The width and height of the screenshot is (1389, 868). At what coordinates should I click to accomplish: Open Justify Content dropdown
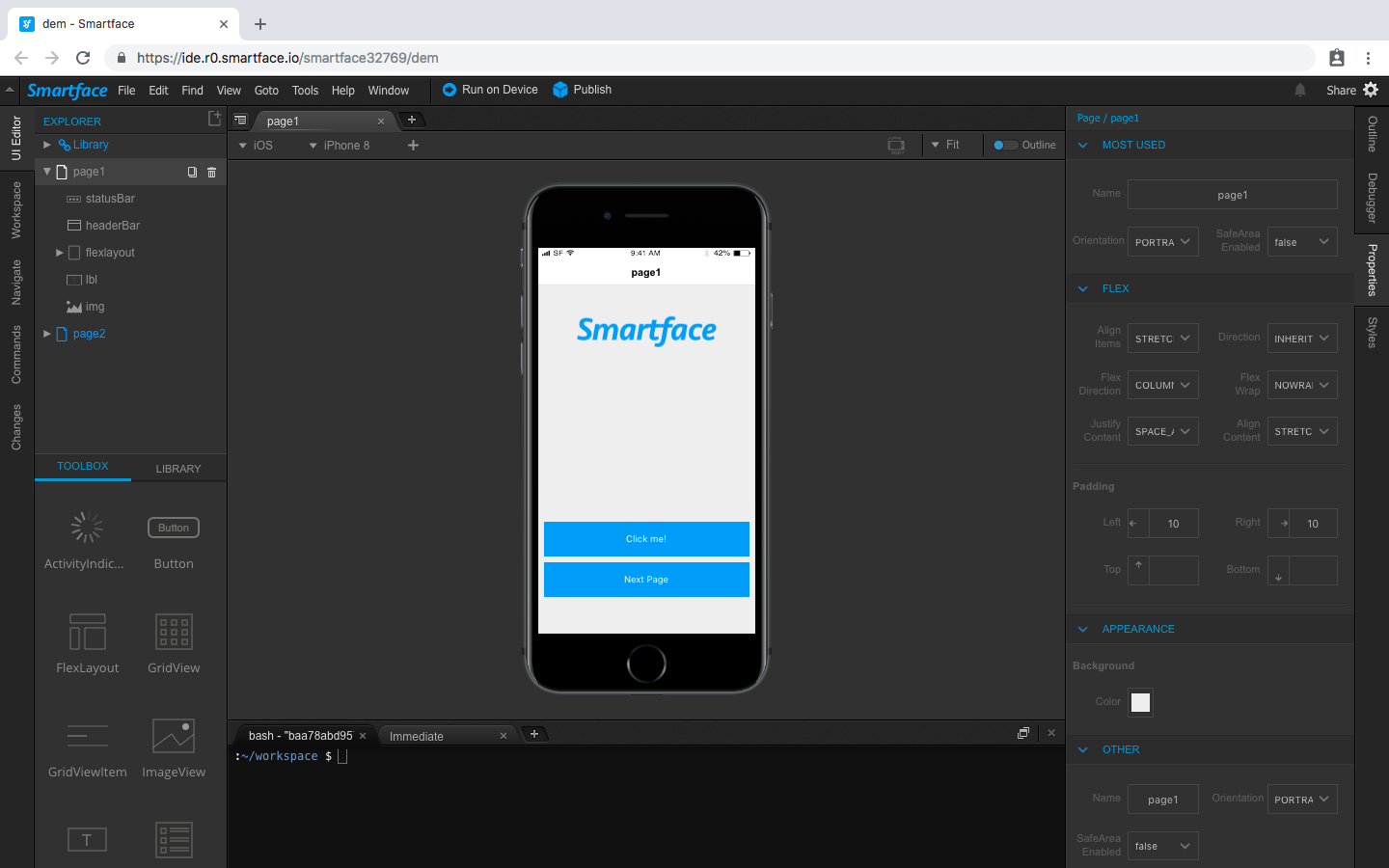click(x=1163, y=431)
